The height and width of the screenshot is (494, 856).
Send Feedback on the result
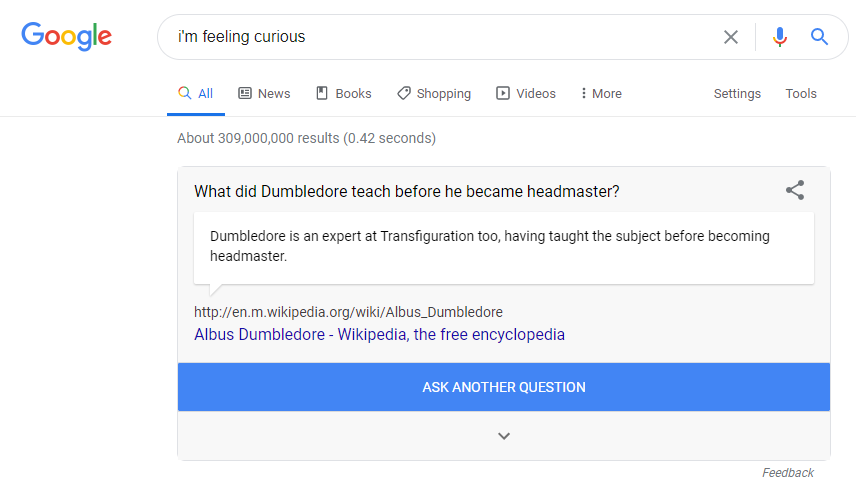pyautogui.click(x=788, y=473)
